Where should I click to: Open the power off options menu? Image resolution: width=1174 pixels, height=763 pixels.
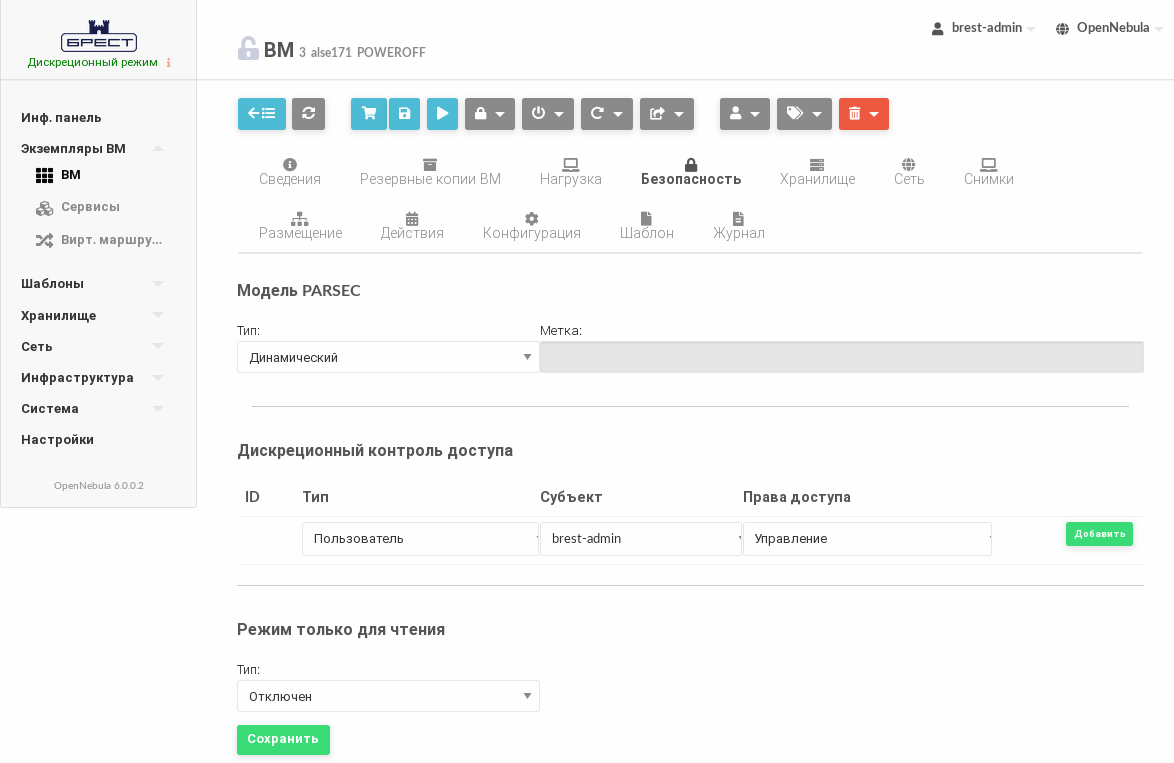(547, 114)
